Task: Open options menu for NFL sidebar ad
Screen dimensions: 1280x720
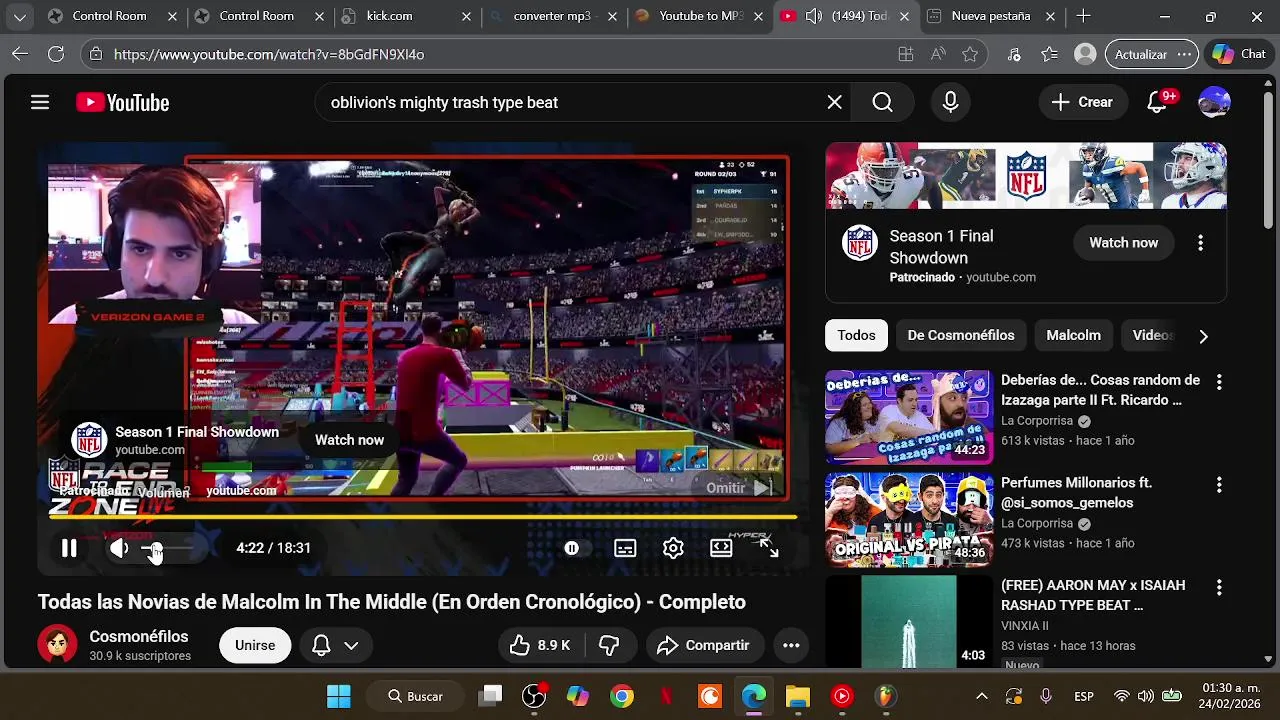Action: [x=1200, y=243]
